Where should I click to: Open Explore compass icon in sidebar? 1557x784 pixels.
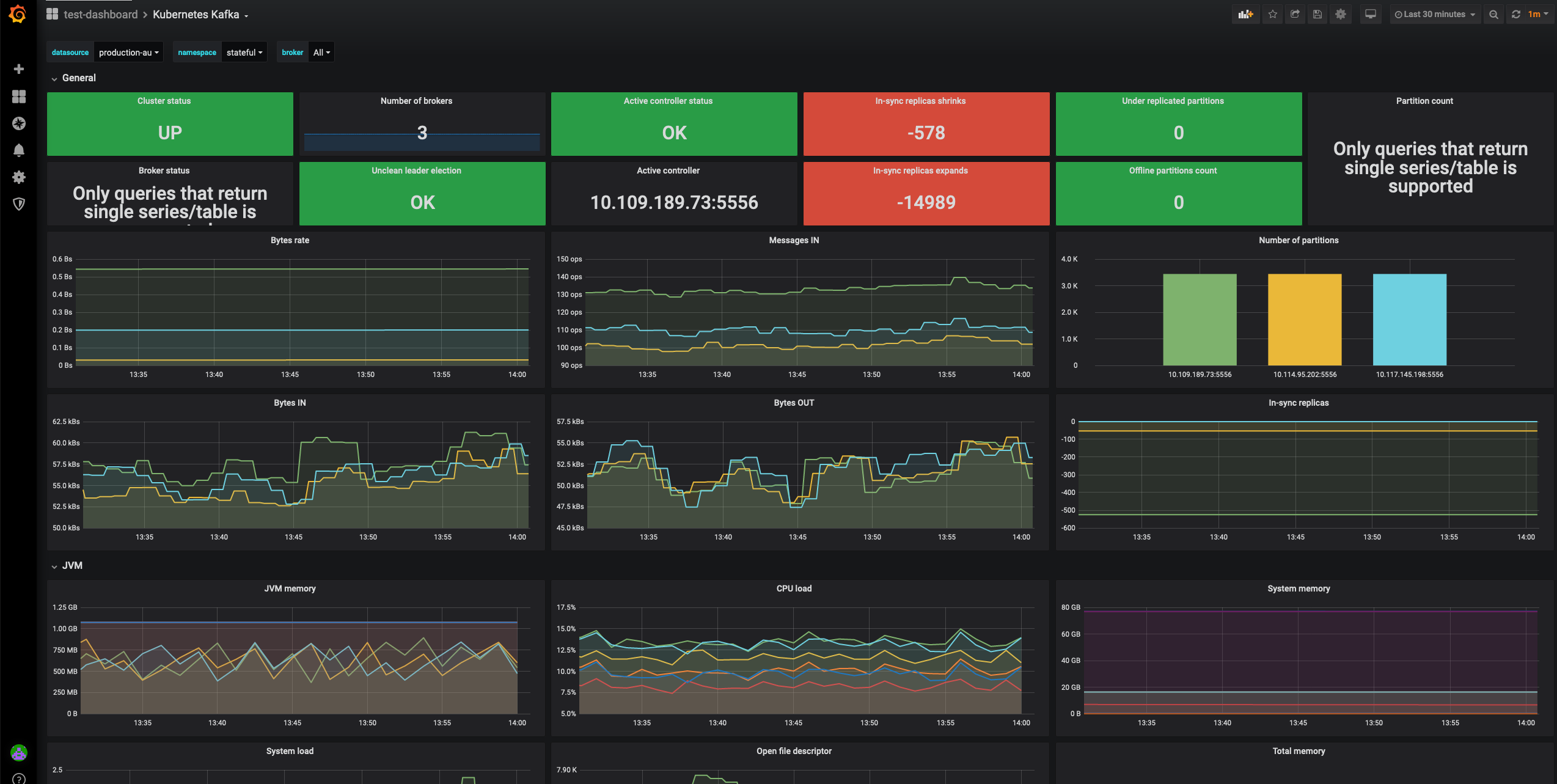tap(19, 123)
